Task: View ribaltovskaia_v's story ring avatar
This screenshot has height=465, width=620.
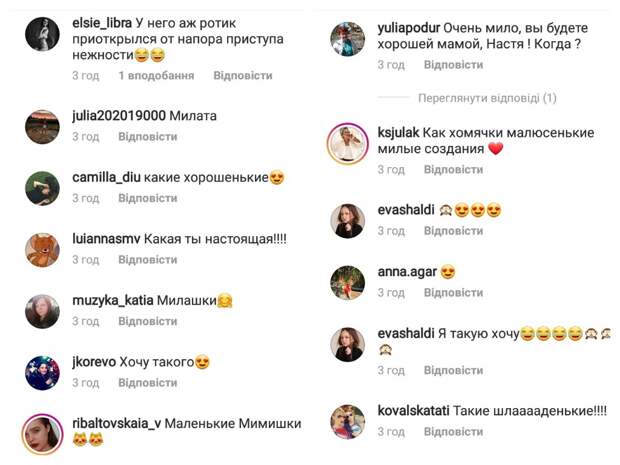Action: click(x=42, y=435)
